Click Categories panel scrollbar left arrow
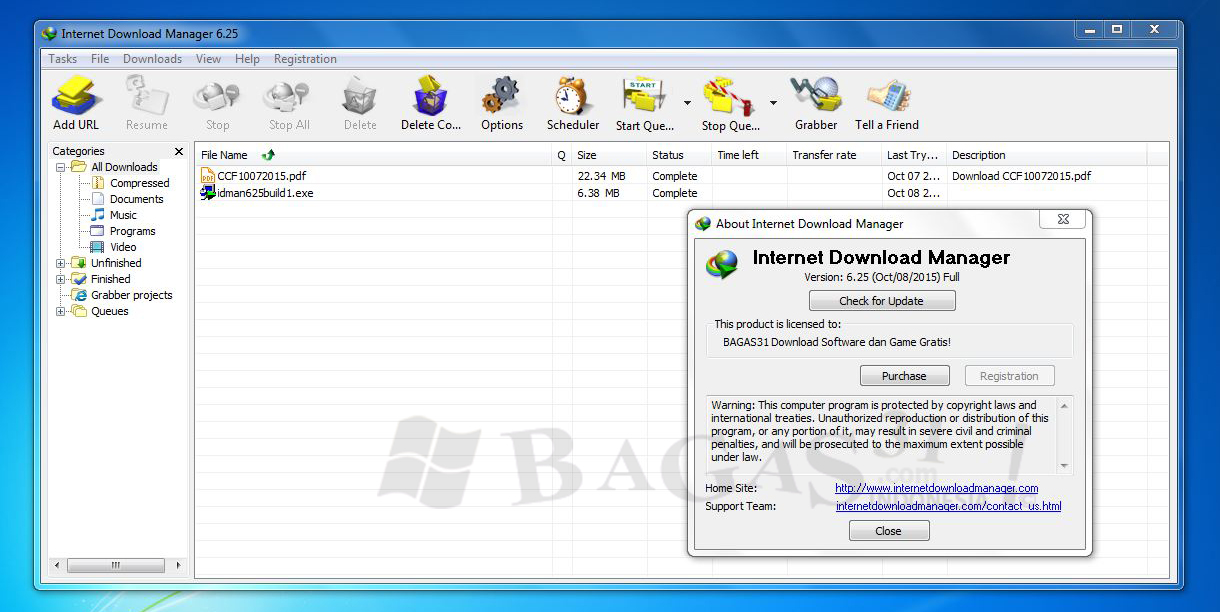Image resolution: width=1220 pixels, height=612 pixels. tap(57, 565)
